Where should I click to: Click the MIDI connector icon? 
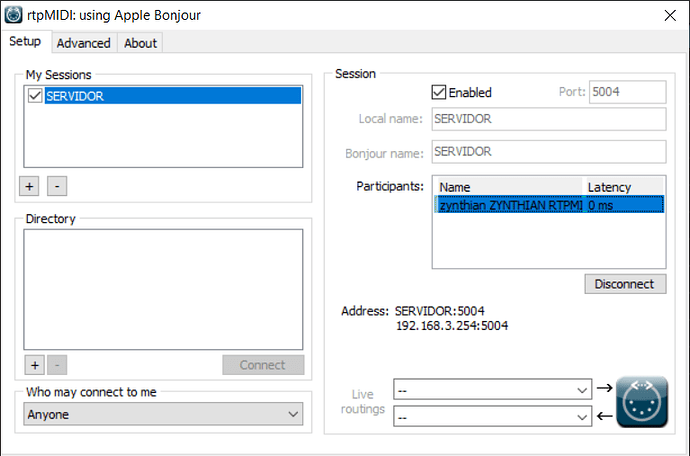[641, 401]
